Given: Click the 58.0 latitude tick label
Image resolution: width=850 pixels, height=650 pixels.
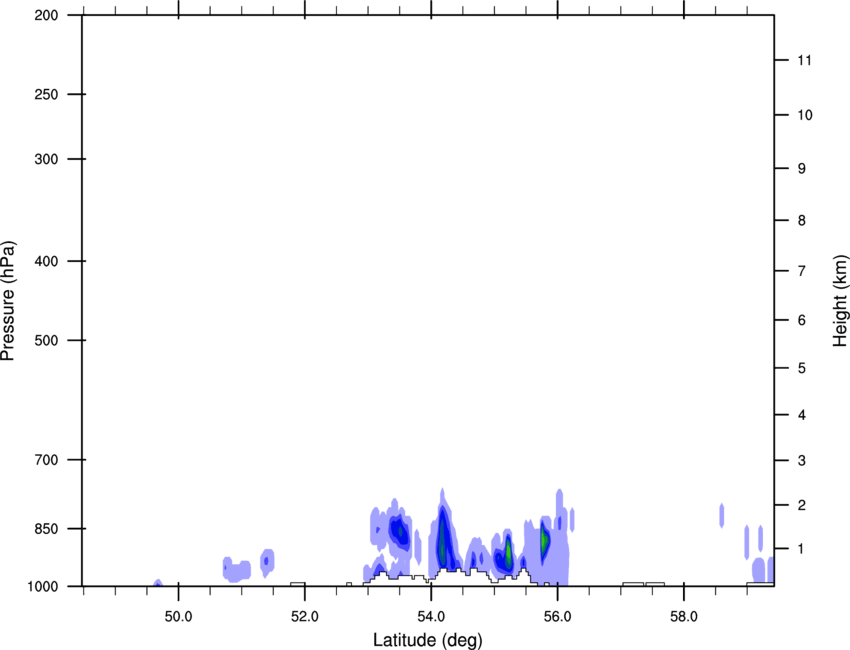Looking at the screenshot, I should click(x=684, y=617).
